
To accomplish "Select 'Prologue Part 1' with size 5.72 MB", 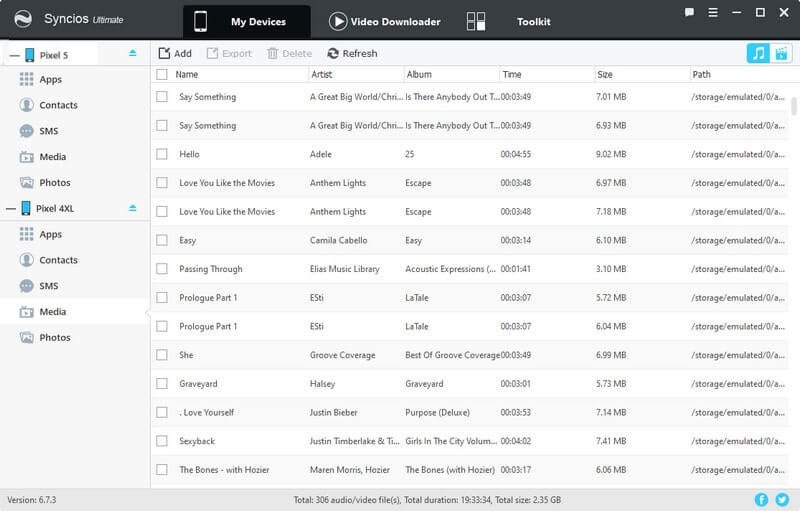I will 208,298.
